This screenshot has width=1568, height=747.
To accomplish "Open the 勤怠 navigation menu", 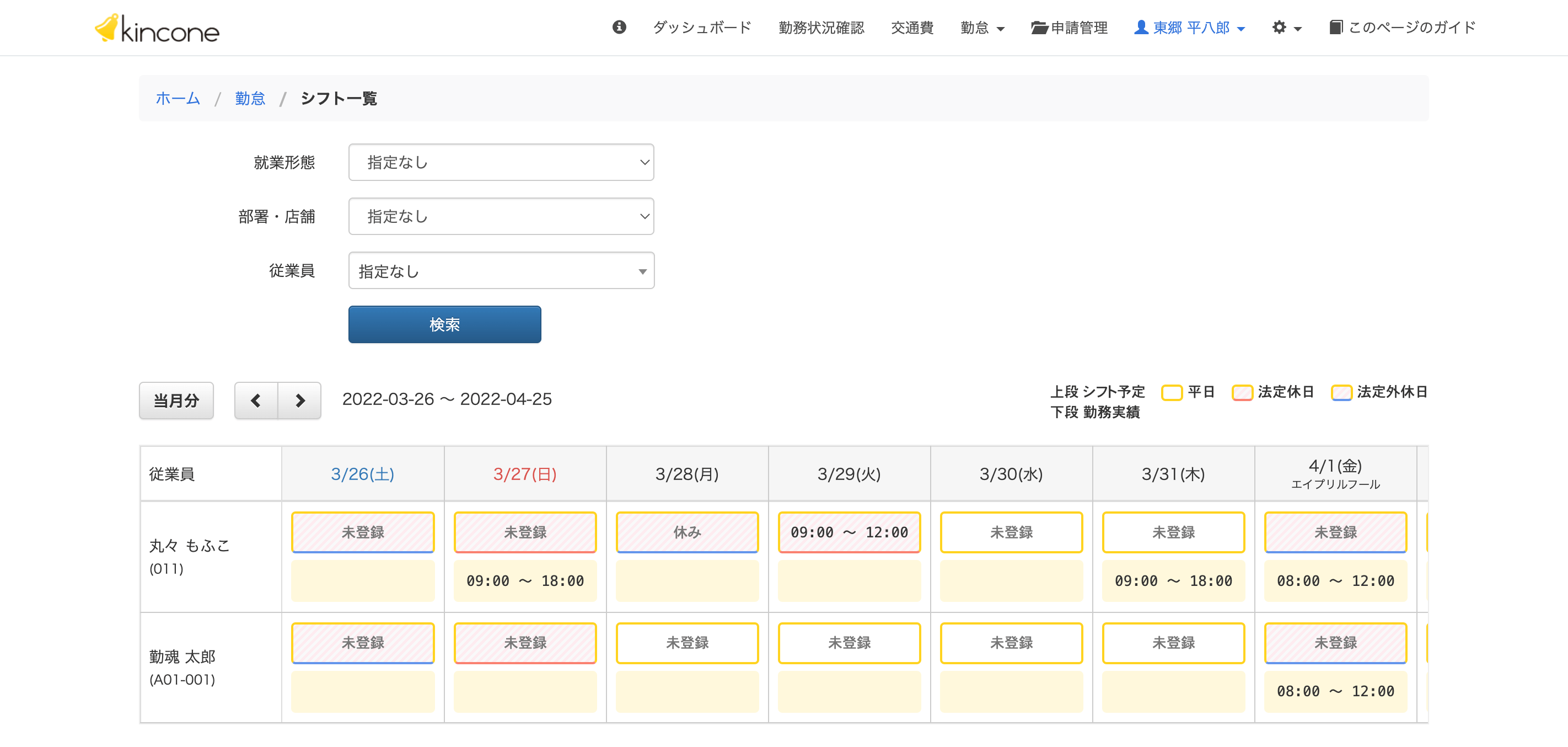I will pyautogui.click(x=981, y=27).
